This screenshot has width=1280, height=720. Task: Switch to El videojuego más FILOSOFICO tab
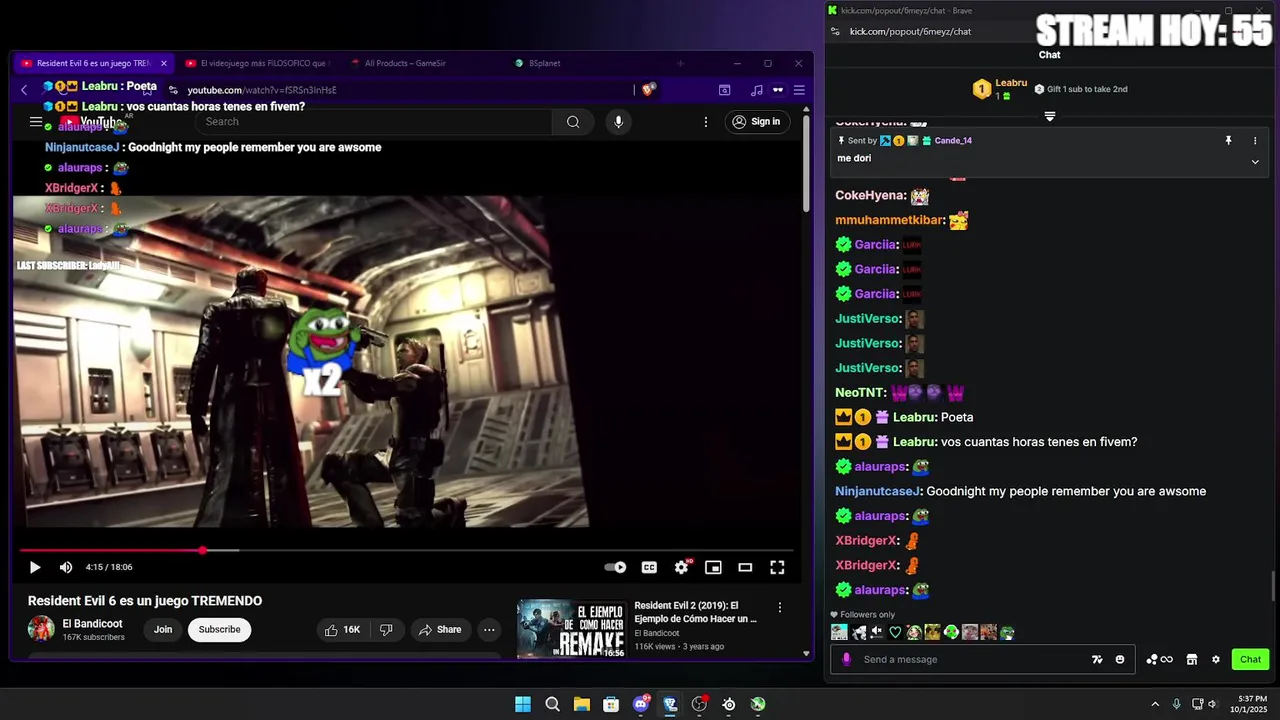(x=258, y=63)
